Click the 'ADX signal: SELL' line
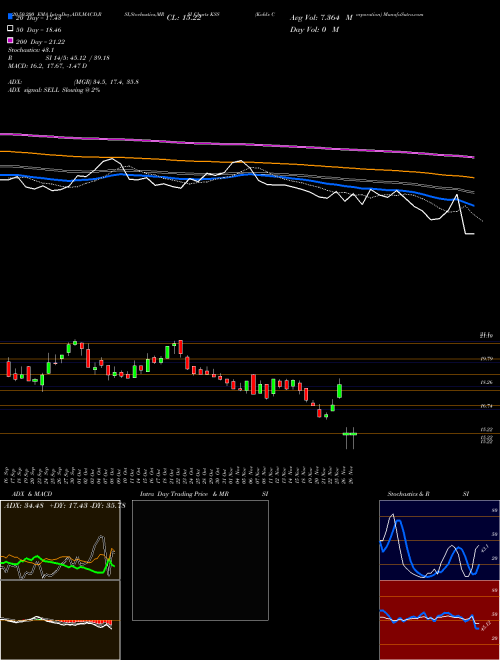 click(x=54, y=90)
